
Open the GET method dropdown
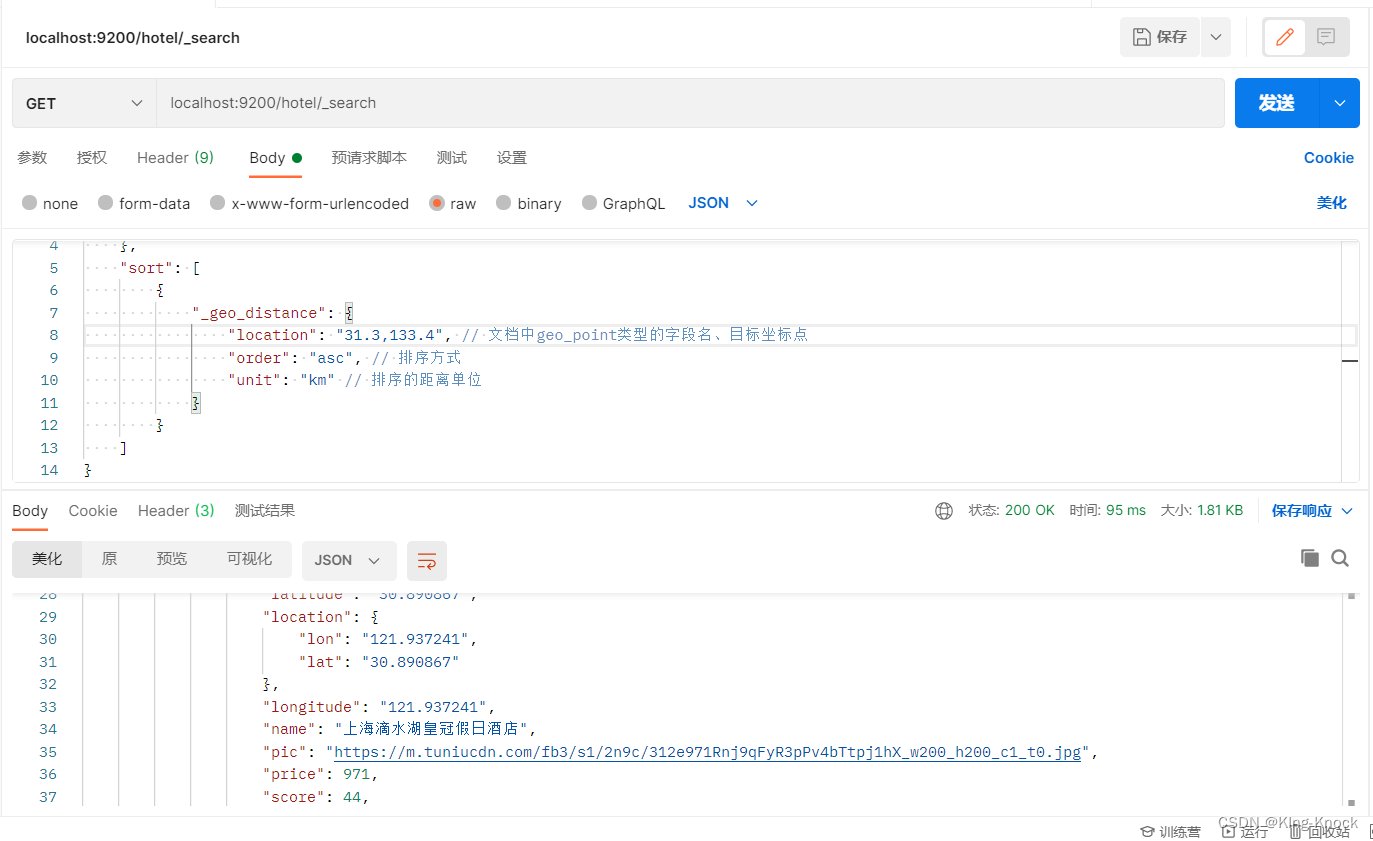[84, 103]
